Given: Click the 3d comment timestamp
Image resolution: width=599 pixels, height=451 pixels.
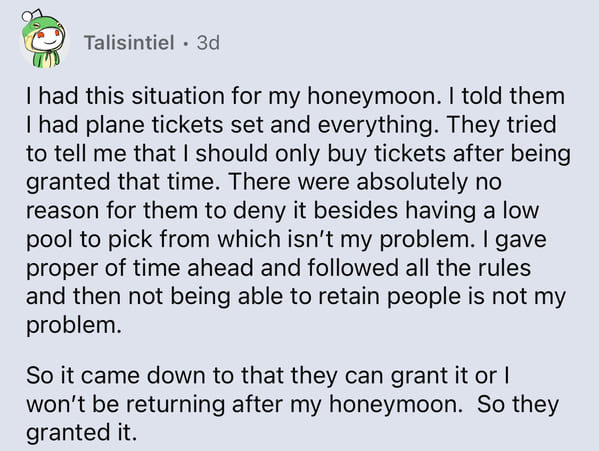Looking at the screenshot, I should coord(208,42).
